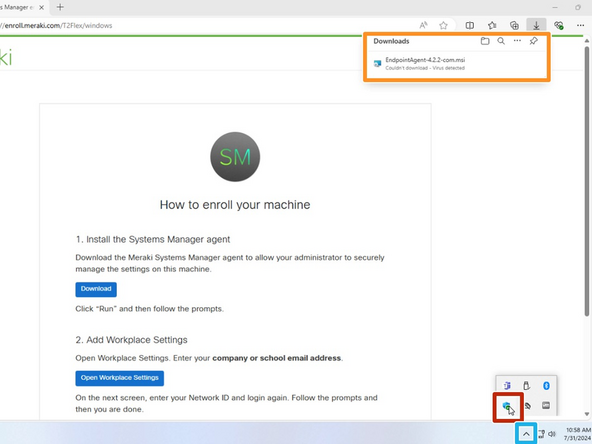Click the volume speaker icon in taskbar
This screenshot has width=592, height=444.
(x=552, y=434)
